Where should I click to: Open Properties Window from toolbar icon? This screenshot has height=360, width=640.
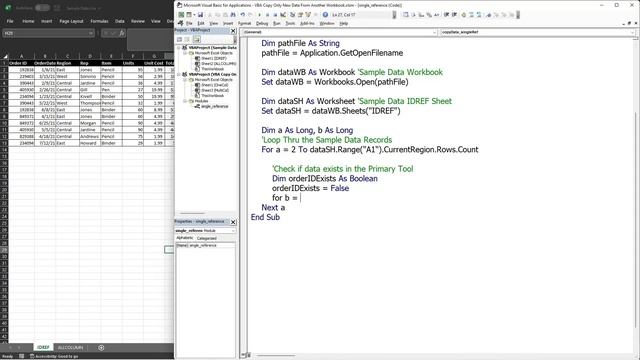pos(300,15)
